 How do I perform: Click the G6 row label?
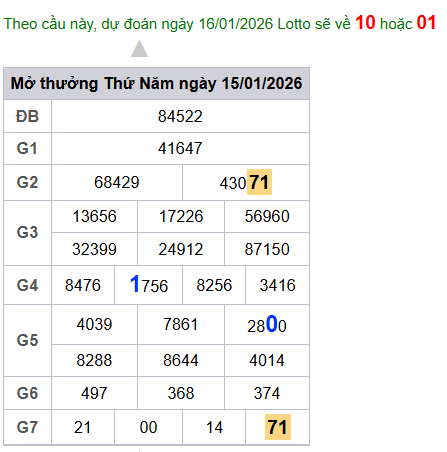coord(27,393)
